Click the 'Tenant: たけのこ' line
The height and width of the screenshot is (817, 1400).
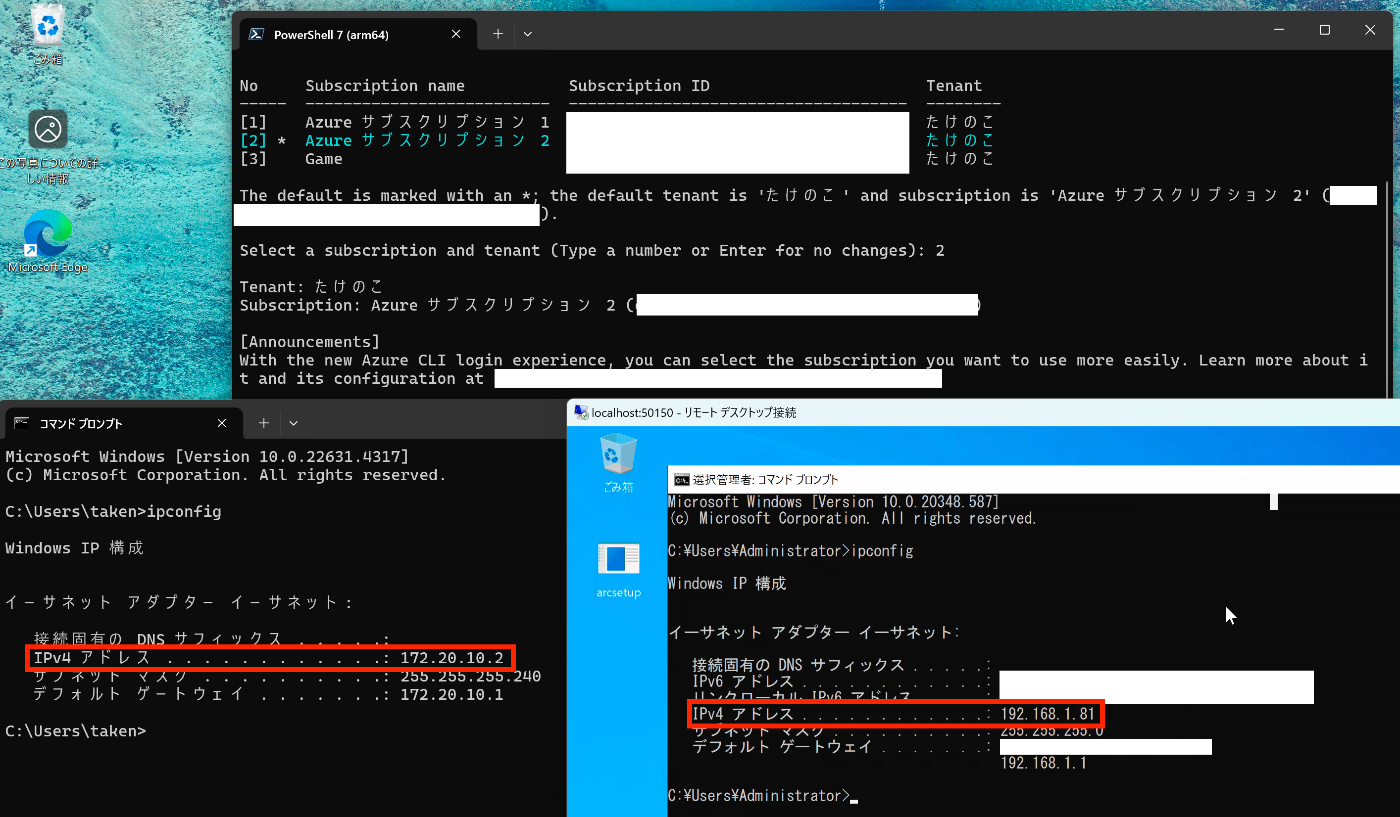tap(311, 287)
